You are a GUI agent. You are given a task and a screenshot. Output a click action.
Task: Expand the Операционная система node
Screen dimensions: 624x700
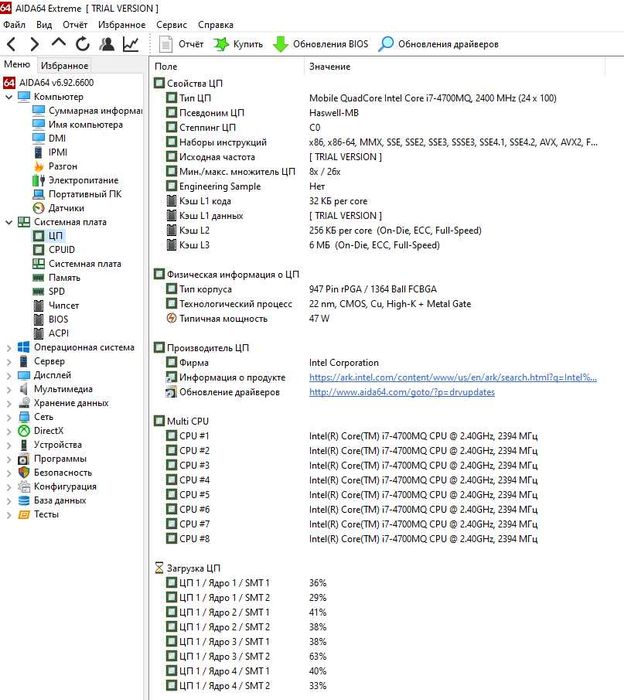pyautogui.click(x=8, y=348)
